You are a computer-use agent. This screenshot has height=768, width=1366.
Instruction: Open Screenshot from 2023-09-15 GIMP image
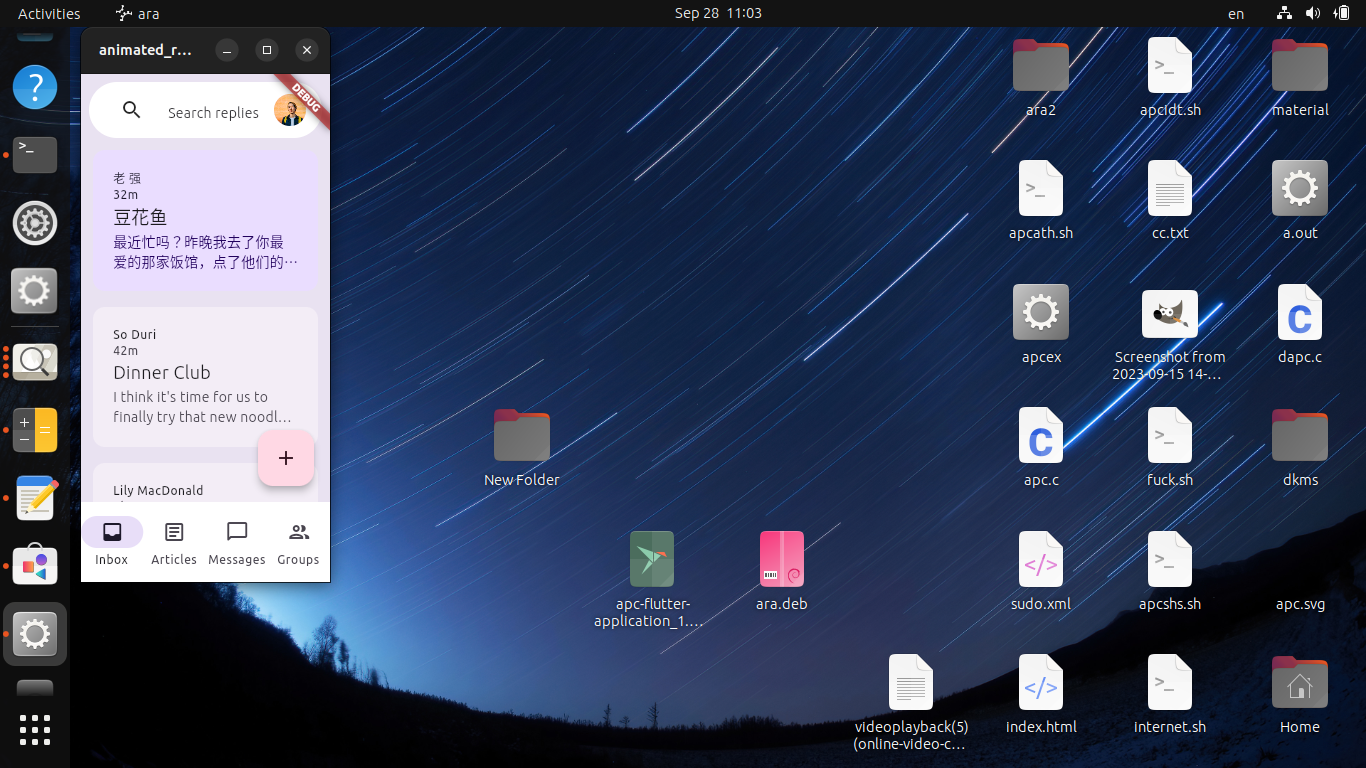[x=1170, y=314]
